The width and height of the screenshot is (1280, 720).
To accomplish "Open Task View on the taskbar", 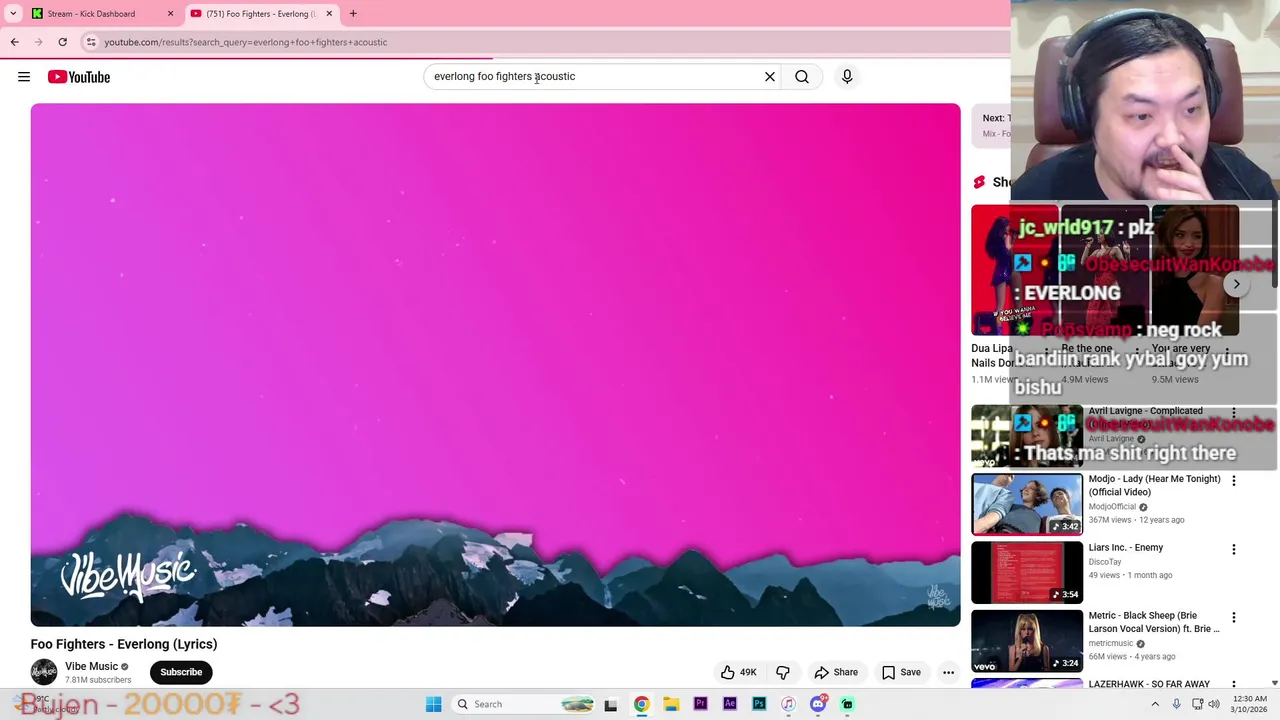I will [x=611, y=704].
